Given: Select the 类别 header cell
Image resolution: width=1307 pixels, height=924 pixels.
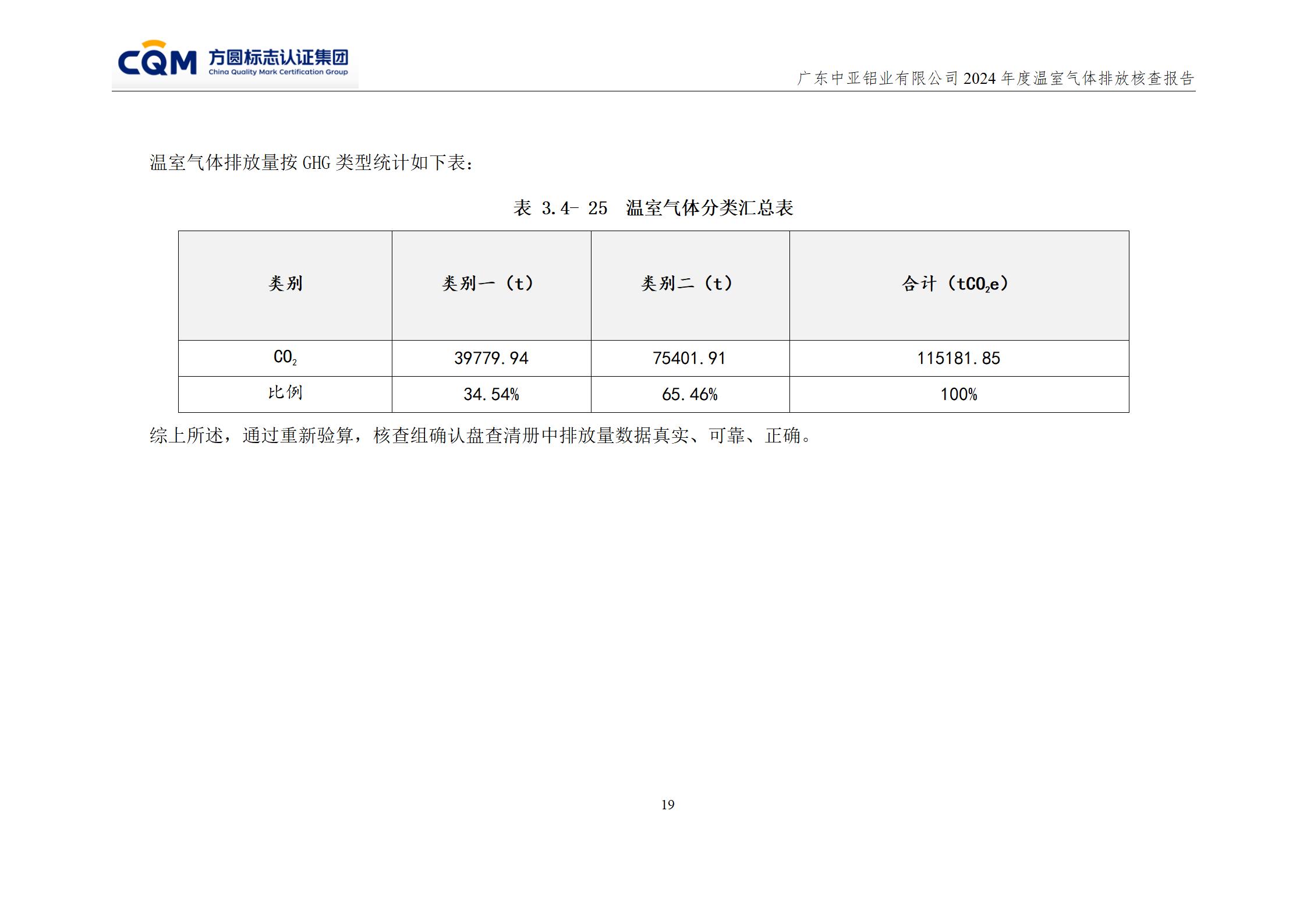Looking at the screenshot, I should click(x=285, y=282).
